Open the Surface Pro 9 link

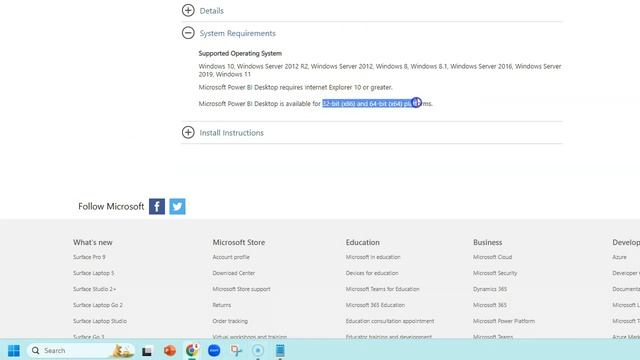coord(89,257)
